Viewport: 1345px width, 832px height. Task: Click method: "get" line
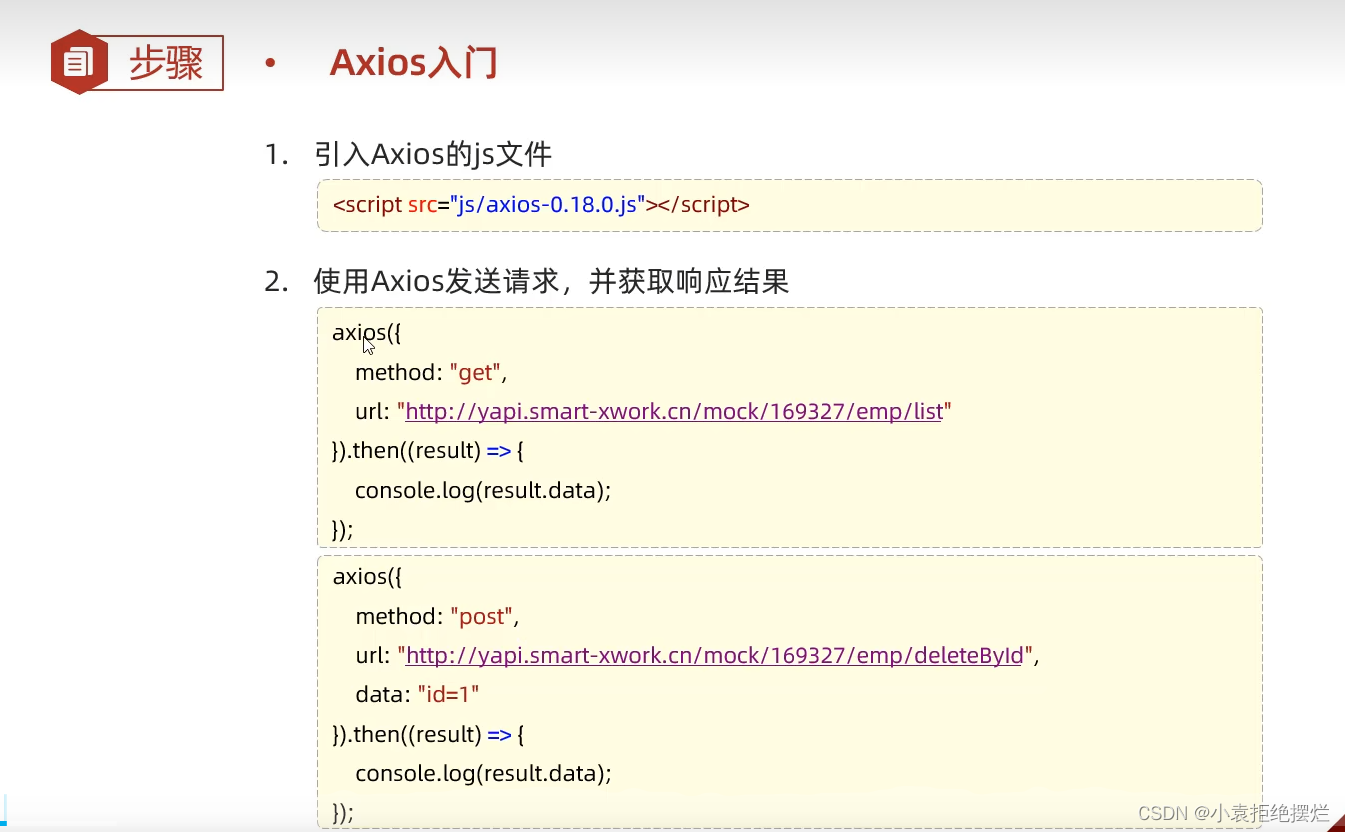tap(431, 373)
